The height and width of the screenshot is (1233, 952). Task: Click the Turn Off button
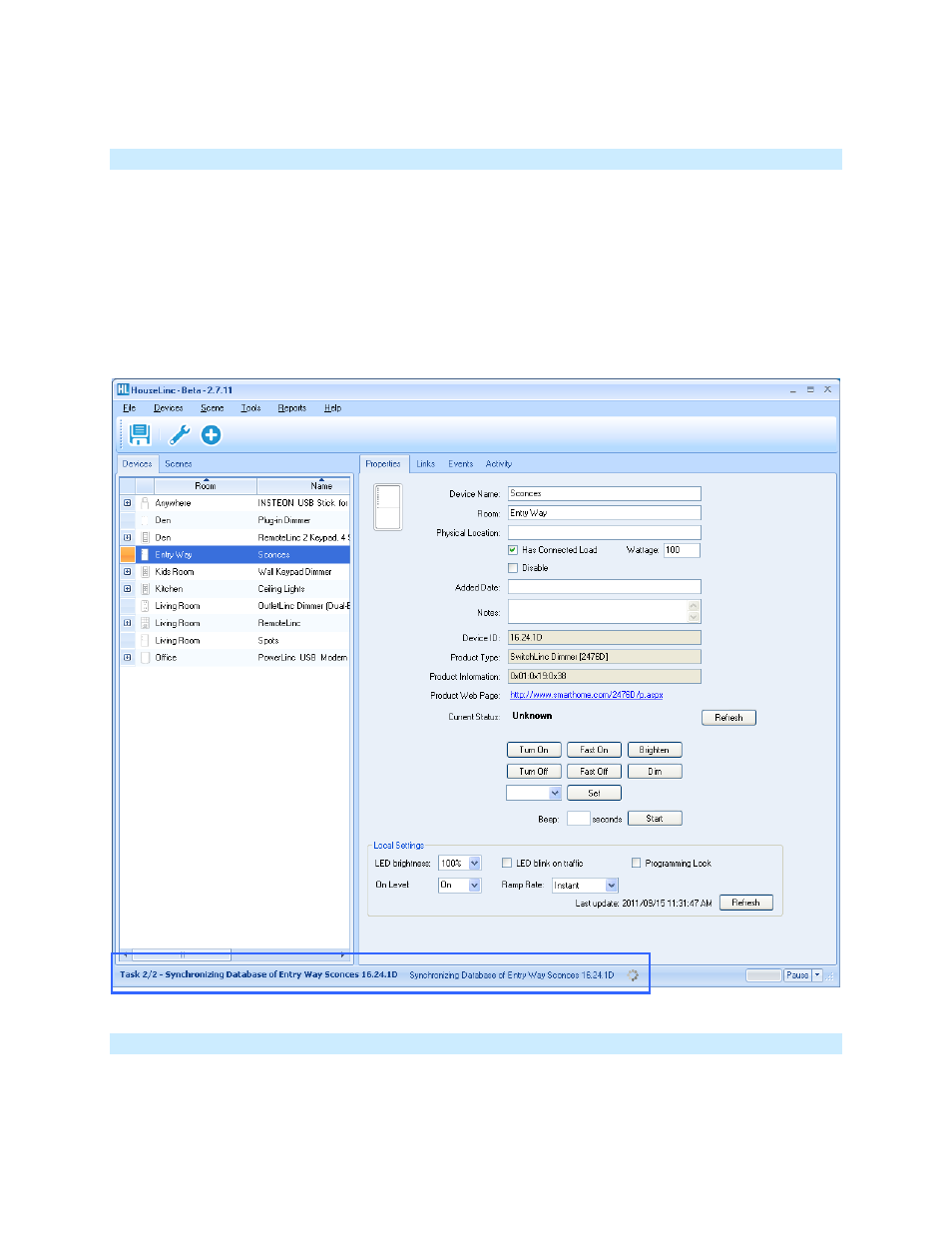[534, 771]
